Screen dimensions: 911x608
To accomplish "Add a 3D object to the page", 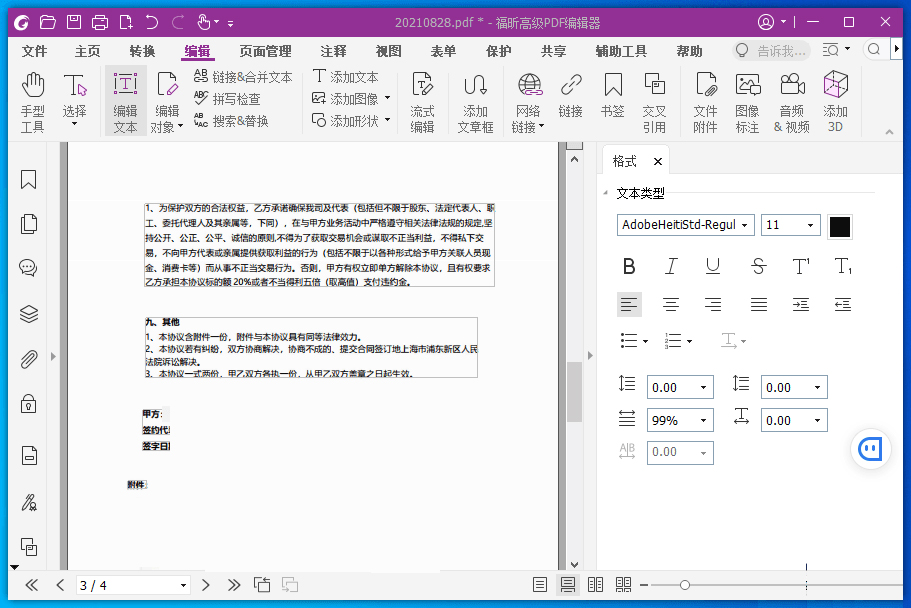I will pyautogui.click(x=835, y=100).
